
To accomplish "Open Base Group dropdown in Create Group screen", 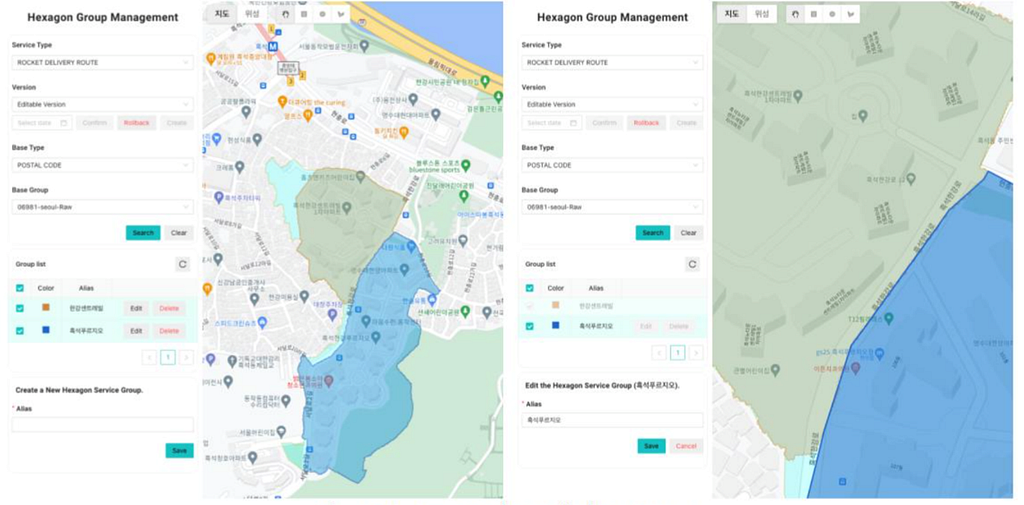I will click(103, 207).
